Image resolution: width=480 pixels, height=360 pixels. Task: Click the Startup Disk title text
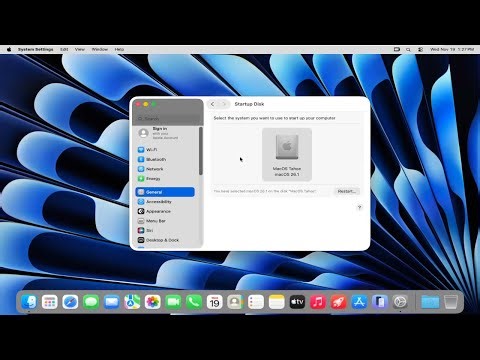tap(249, 104)
